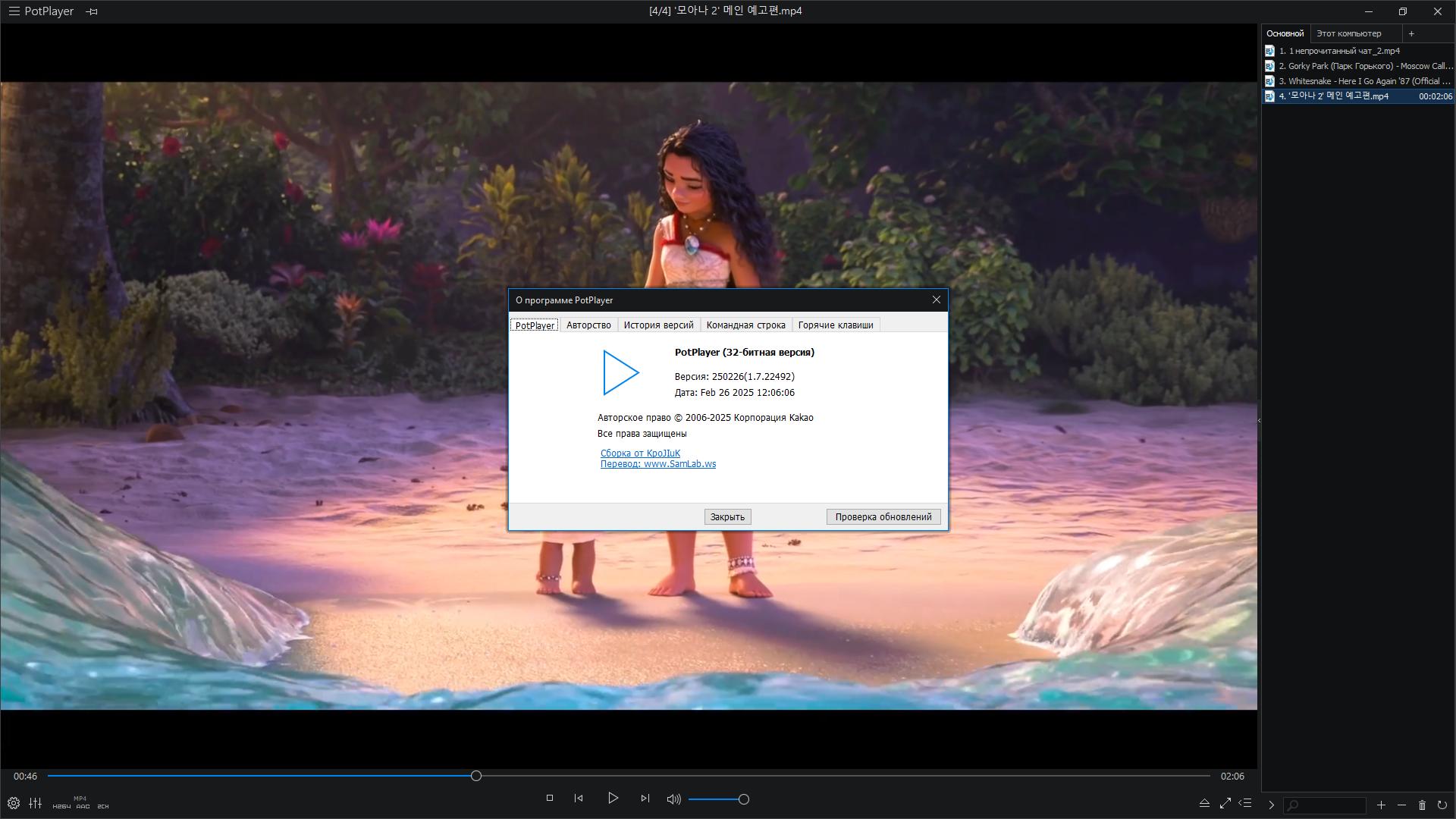Open the PotPlayer main menu
The width and height of the screenshot is (1456, 819).
pos(42,11)
